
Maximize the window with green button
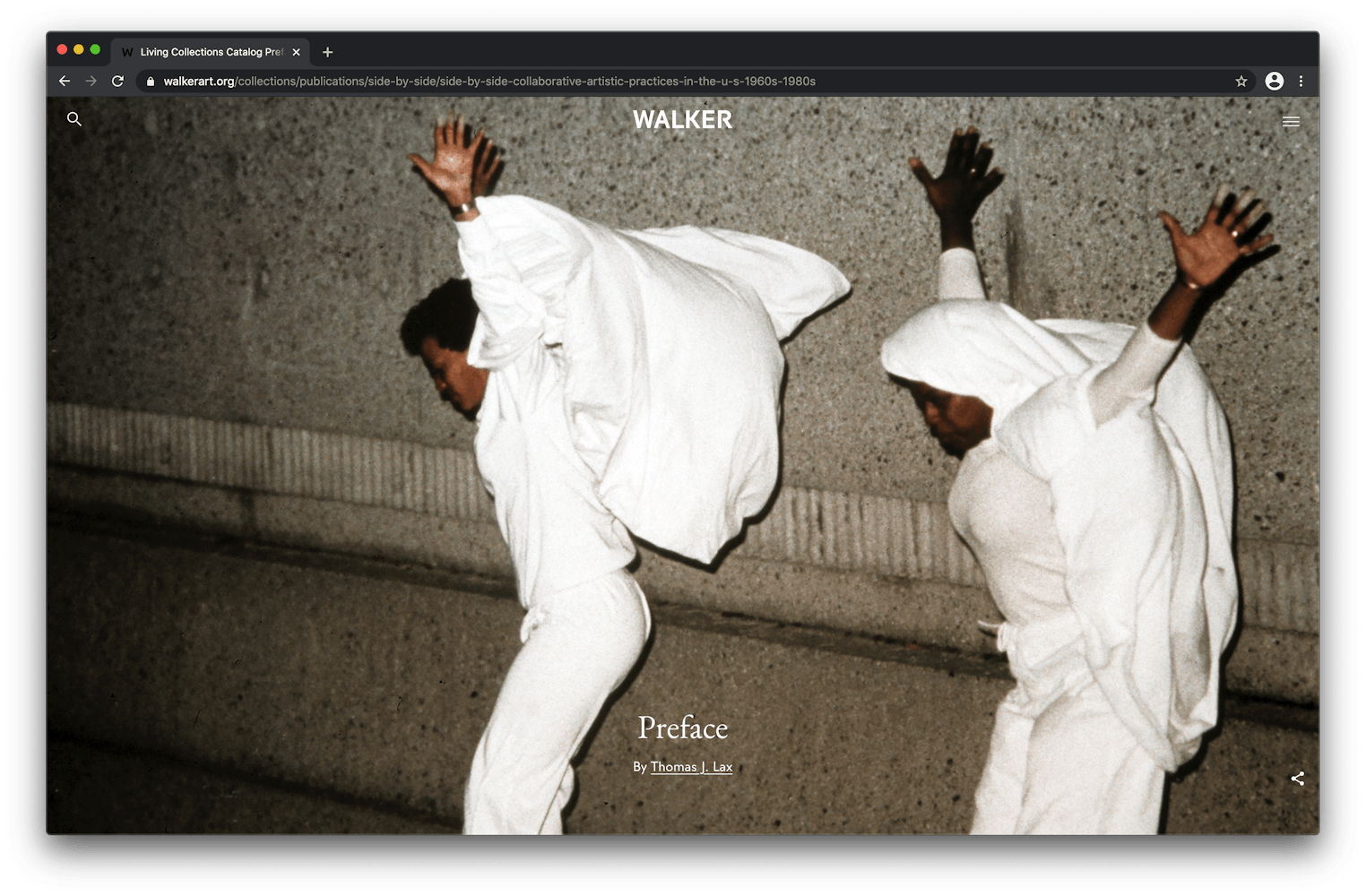tap(95, 50)
